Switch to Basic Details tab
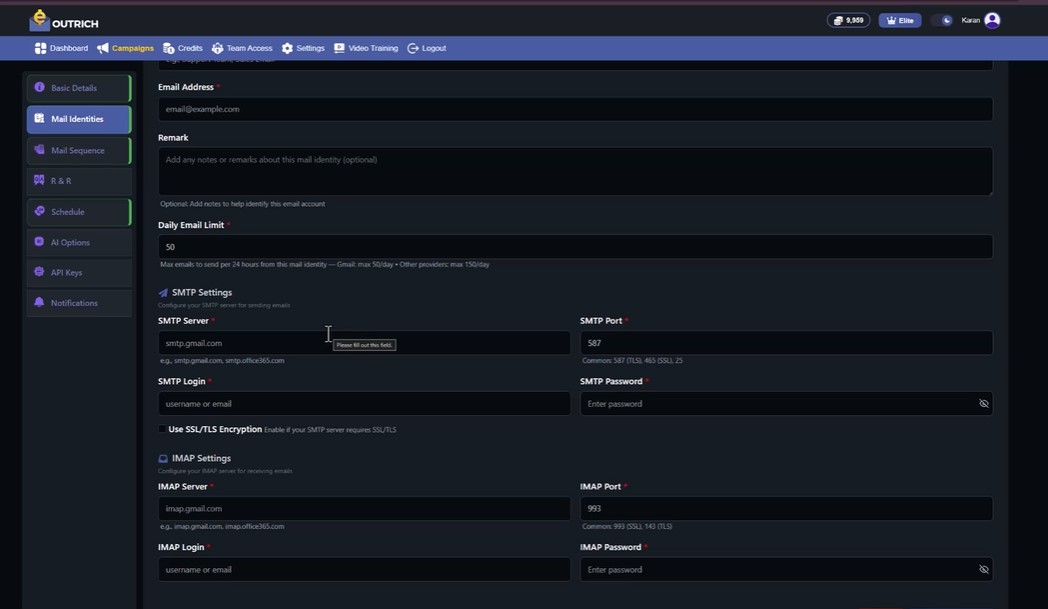Image resolution: width=1048 pixels, height=609 pixels. [x=79, y=88]
